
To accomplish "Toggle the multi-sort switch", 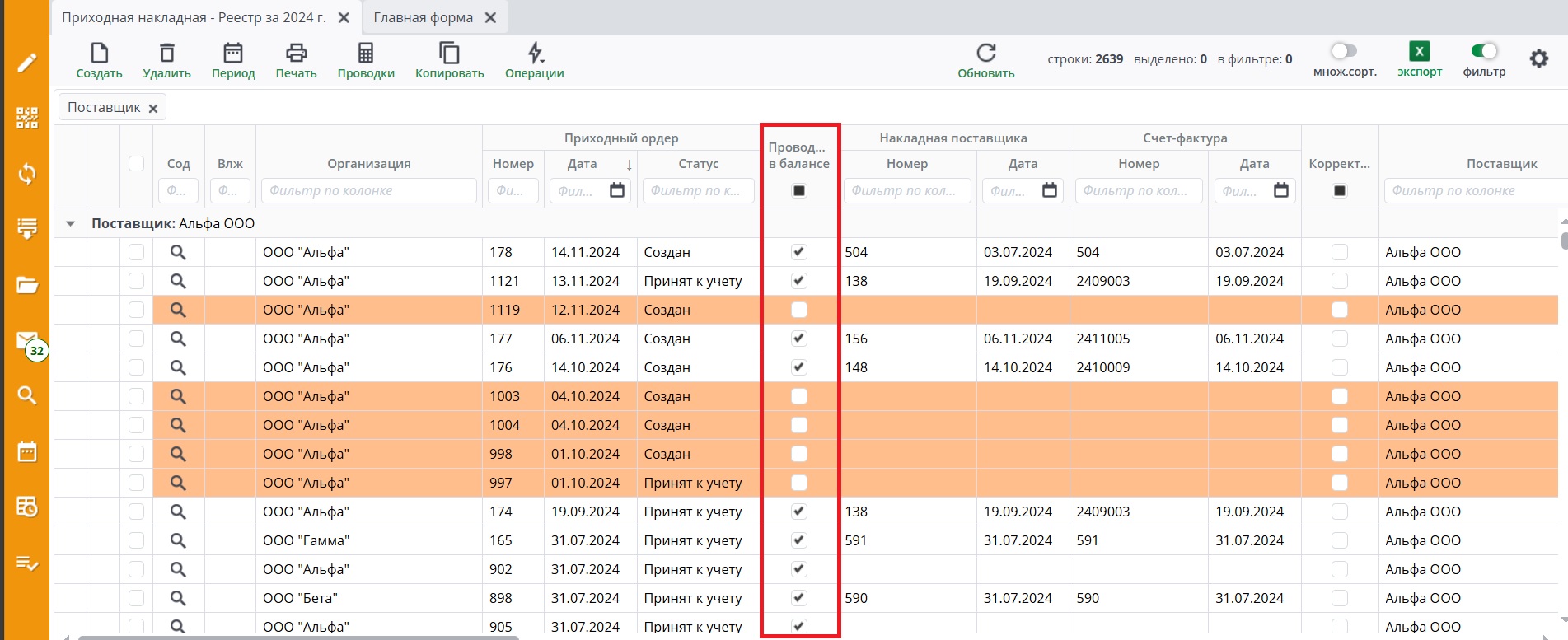I will pyautogui.click(x=1344, y=51).
